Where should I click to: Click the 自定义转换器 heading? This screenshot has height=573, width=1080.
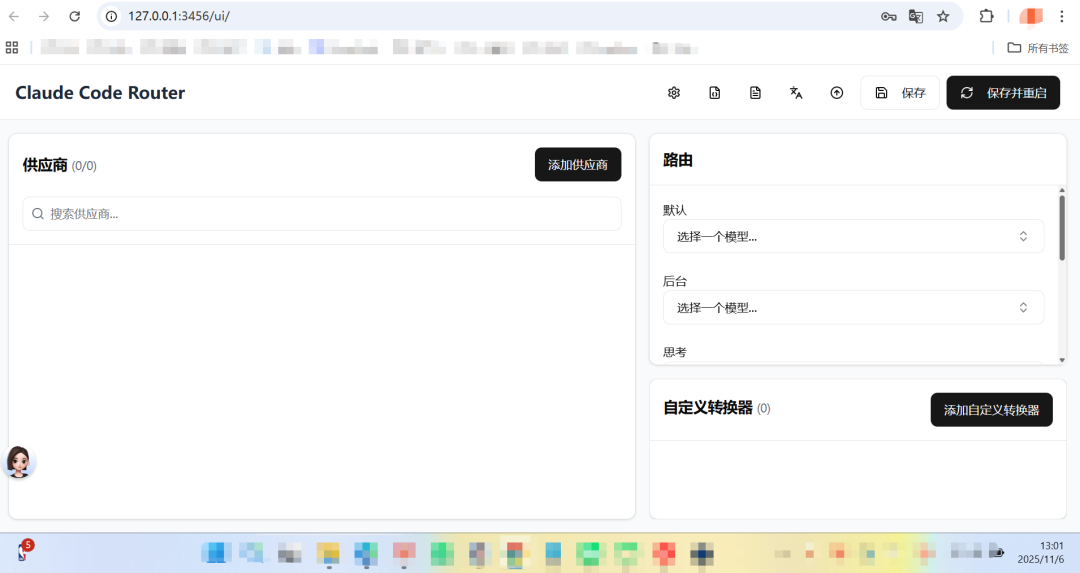[708, 408]
